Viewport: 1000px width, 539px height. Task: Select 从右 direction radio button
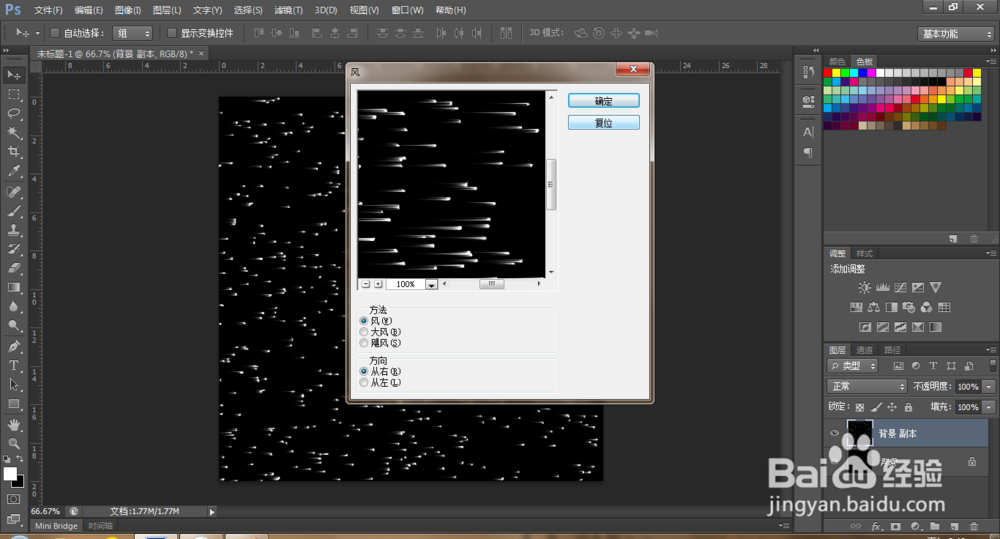[x=364, y=371]
